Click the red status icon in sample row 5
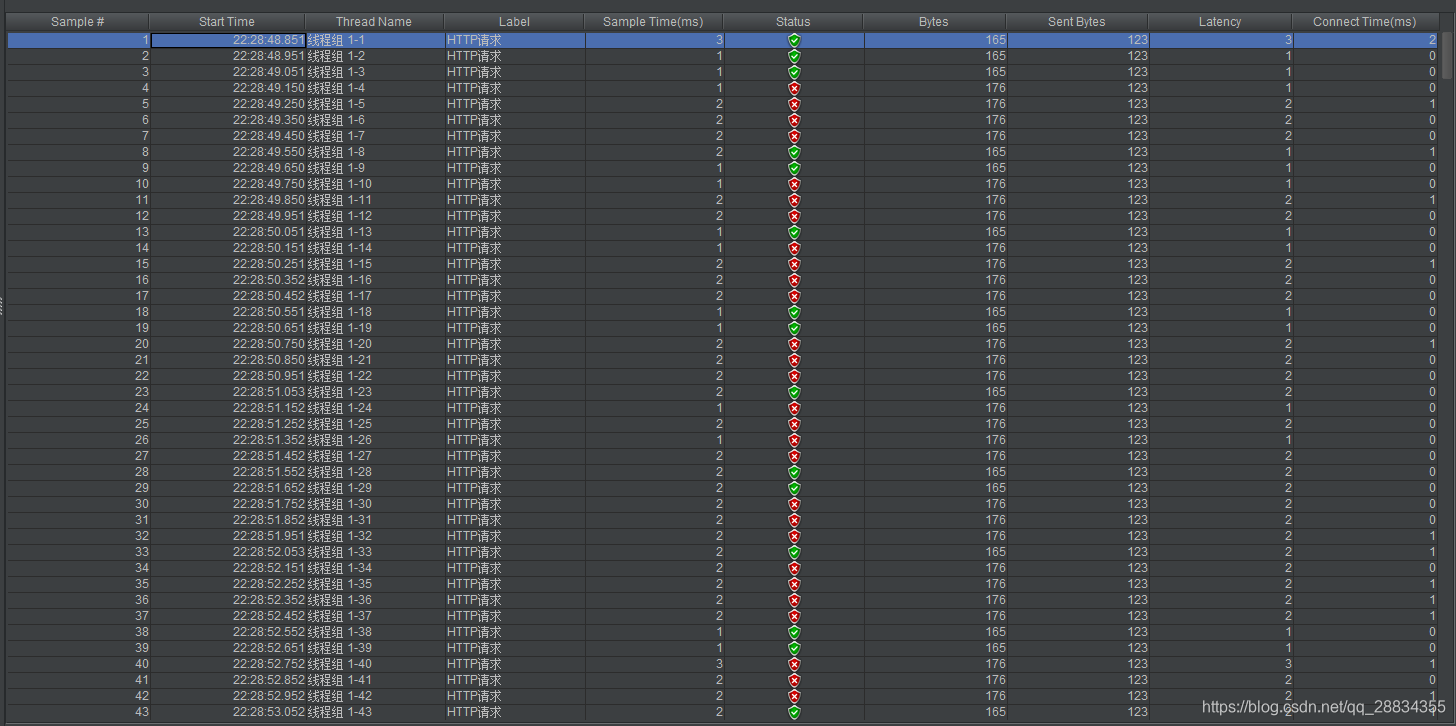 [x=794, y=104]
